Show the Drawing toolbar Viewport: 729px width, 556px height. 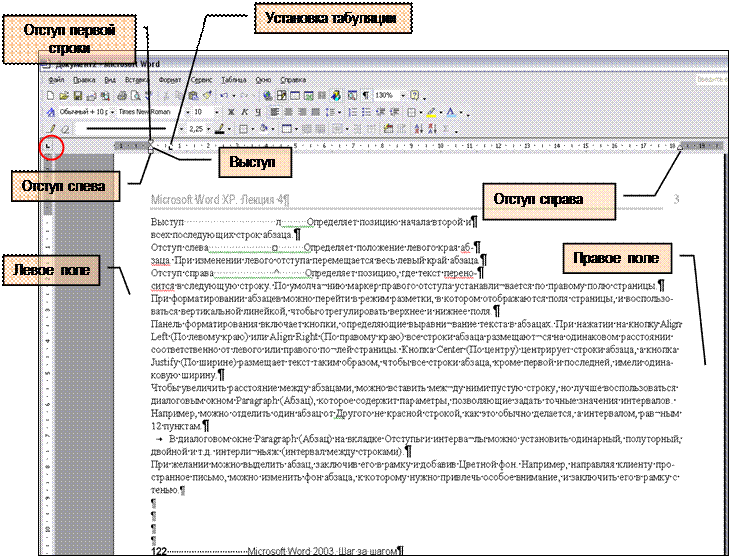[336, 96]
